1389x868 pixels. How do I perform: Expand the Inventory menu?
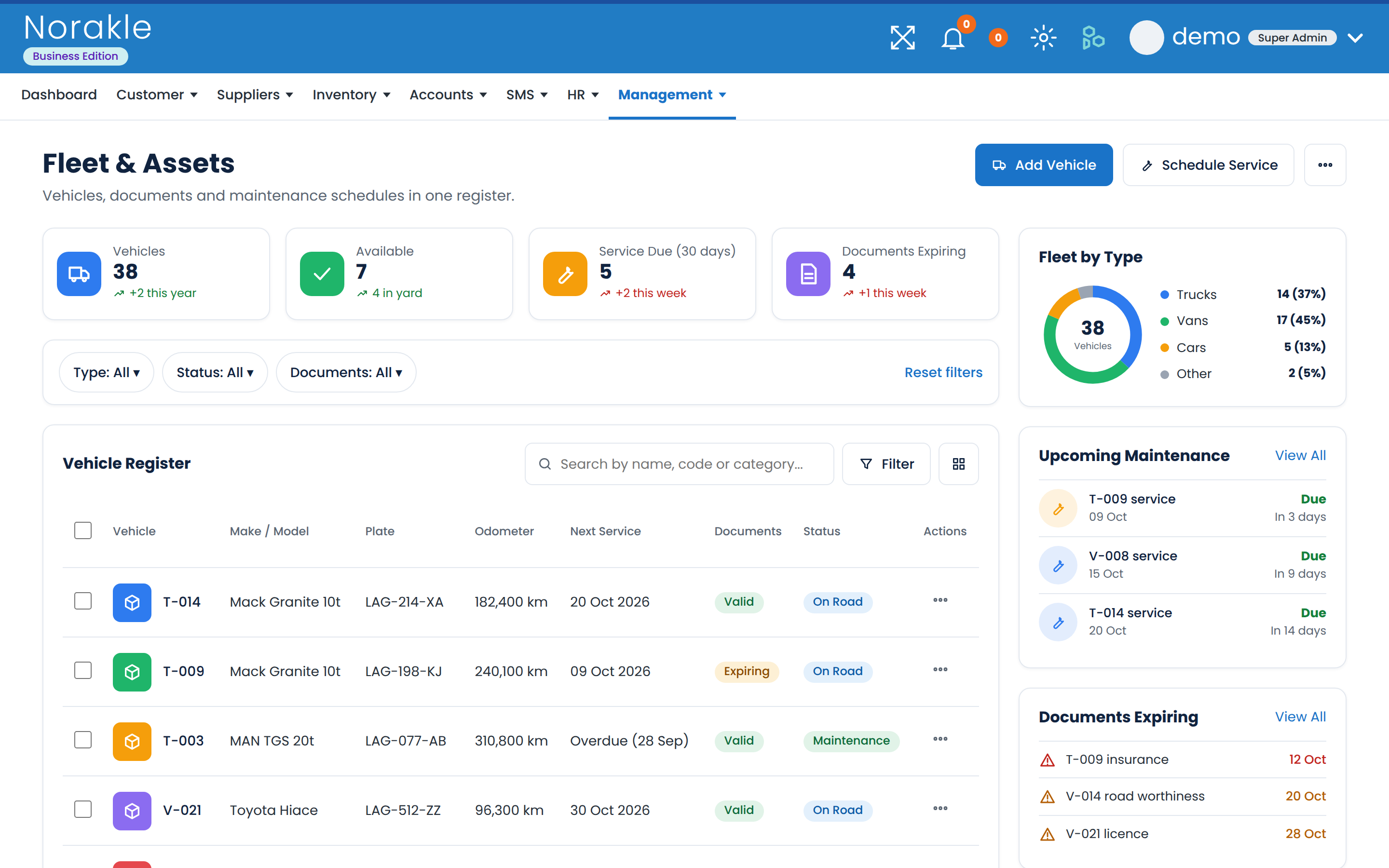(351, 95)
